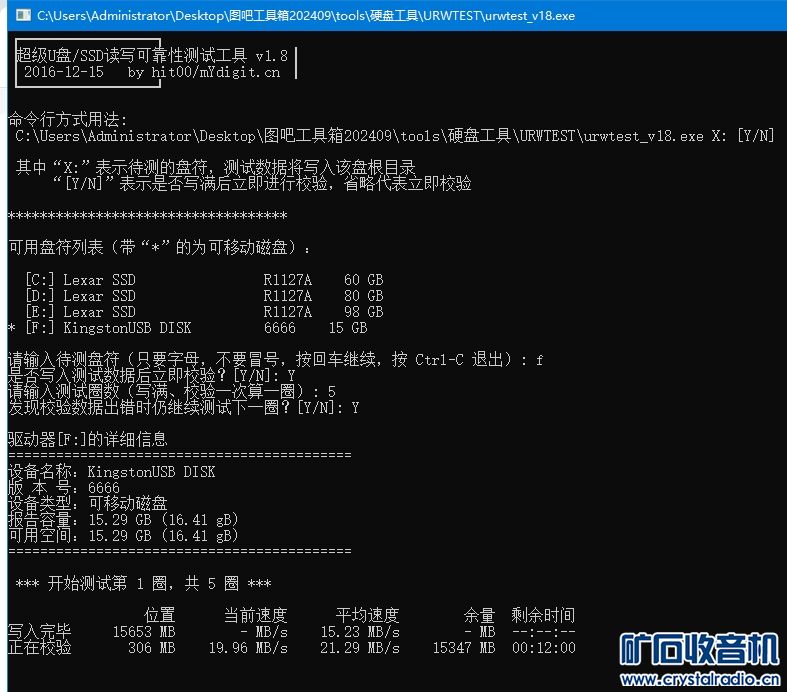Click the '设备类型: 可移动磁盘' line
The width and height of the screenshot is (787, 692).
[88, 504]
